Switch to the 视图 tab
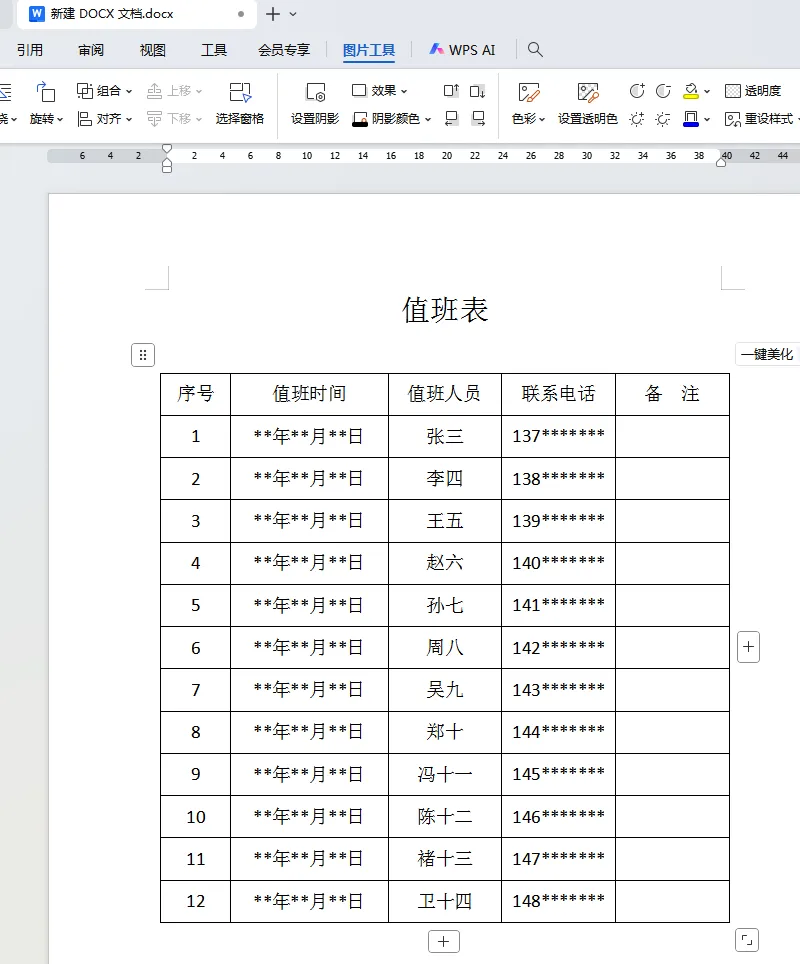 tap(152, 50)
